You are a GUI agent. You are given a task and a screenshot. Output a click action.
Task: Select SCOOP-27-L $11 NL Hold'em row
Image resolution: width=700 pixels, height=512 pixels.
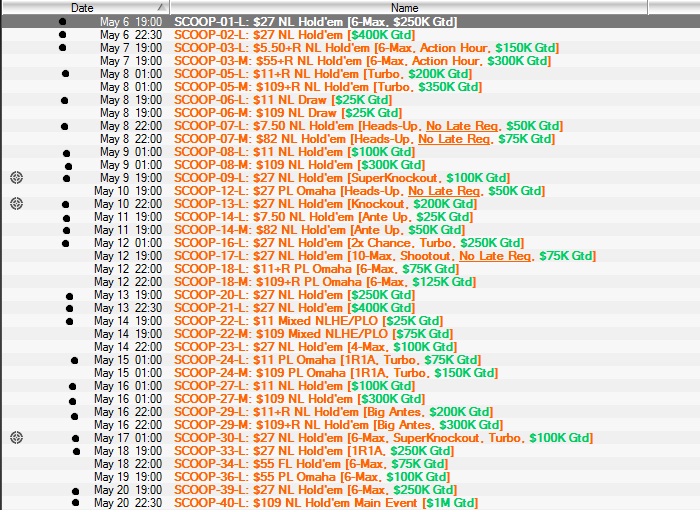tap(350, 386)
